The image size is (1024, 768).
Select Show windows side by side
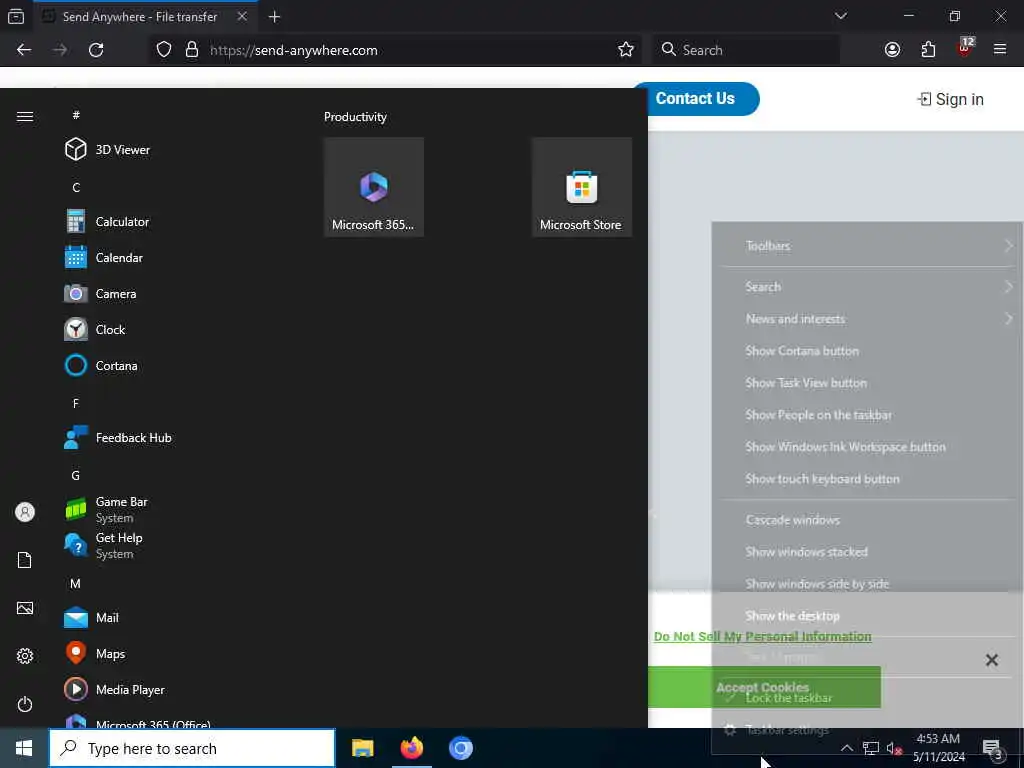[867, 584]
